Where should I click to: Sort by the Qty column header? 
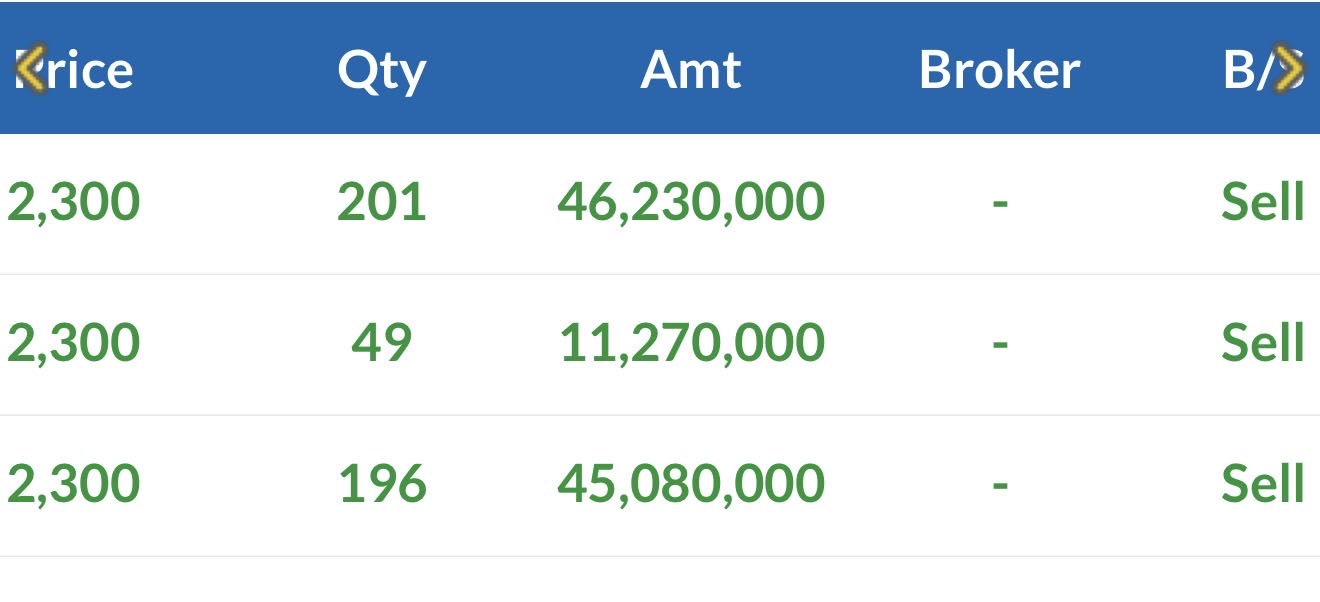(x=381, y=70)
